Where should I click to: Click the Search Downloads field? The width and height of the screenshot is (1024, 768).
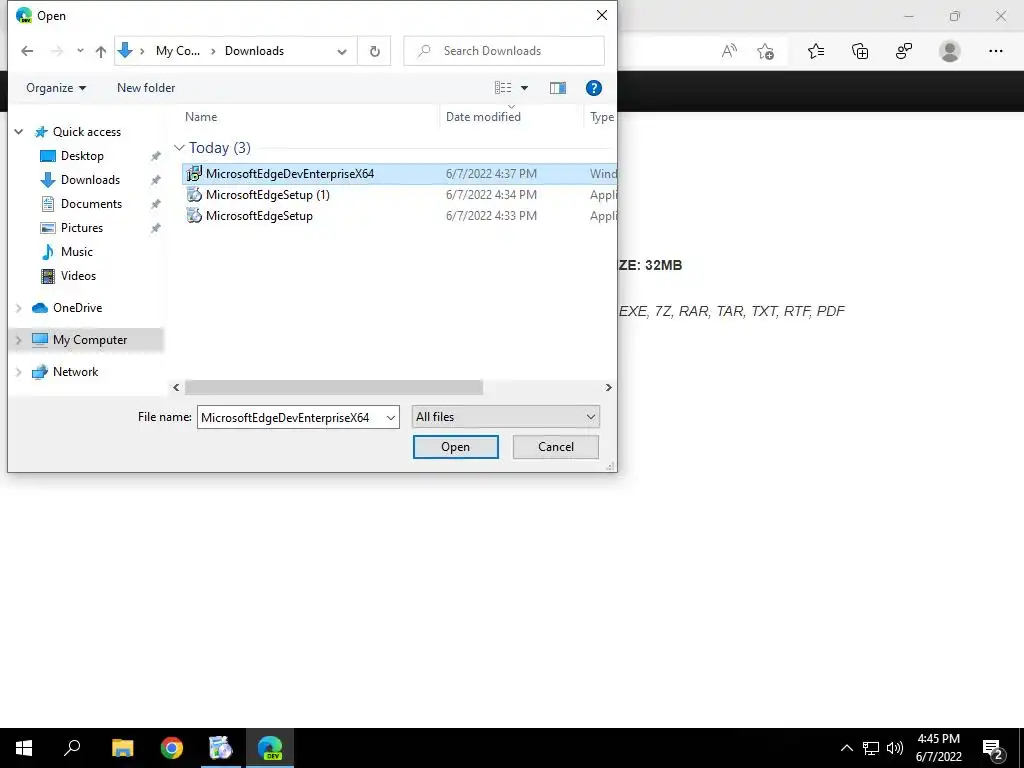[504, 51]
